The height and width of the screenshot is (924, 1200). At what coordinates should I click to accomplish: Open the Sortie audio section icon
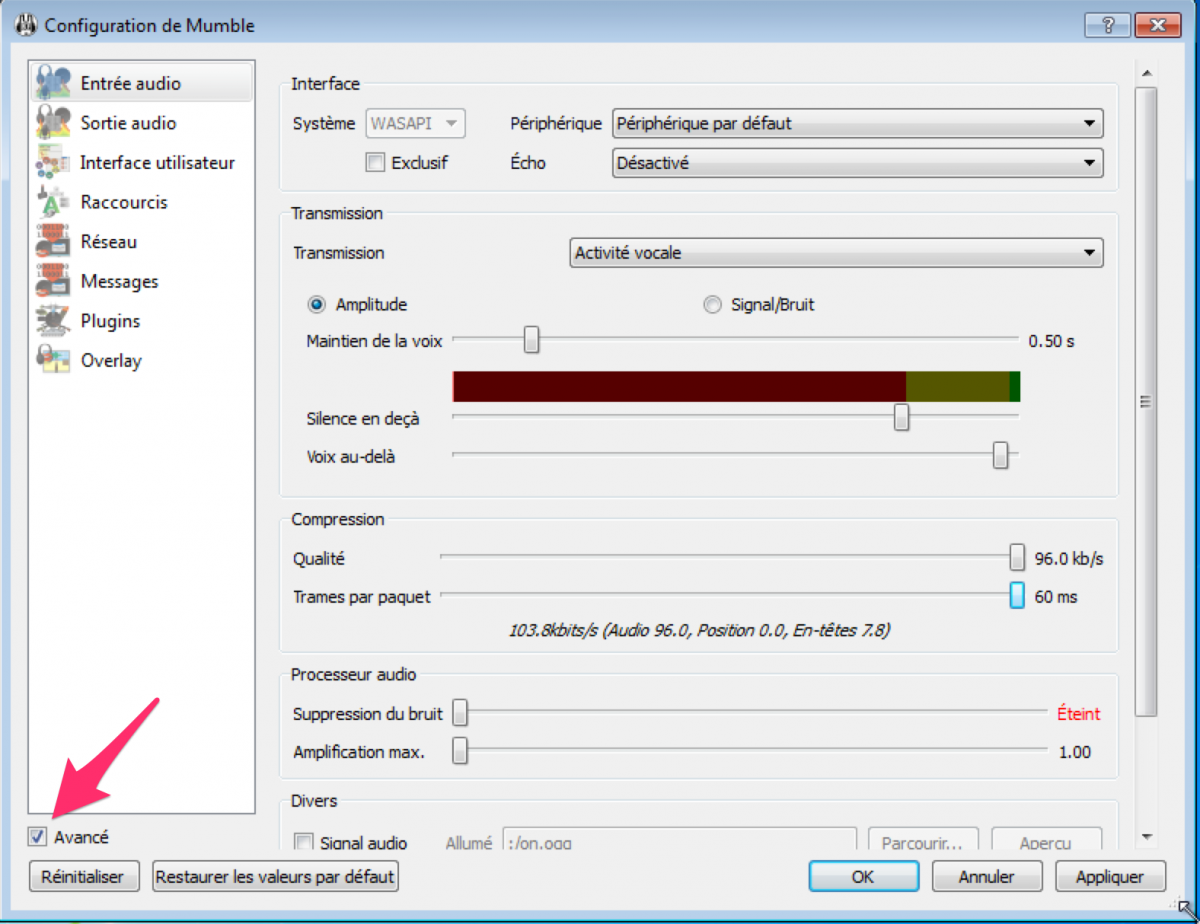pos(52,123)
